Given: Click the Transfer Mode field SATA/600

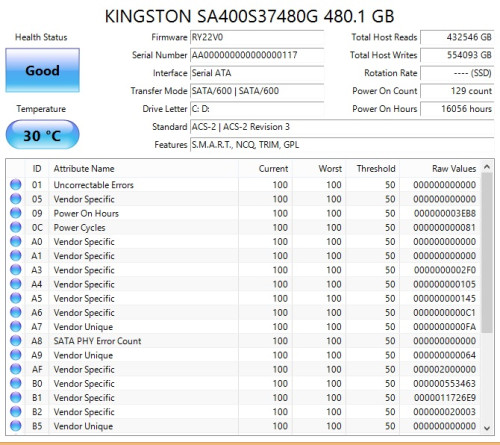Looking at the screenshot, I should tap(257, 91).
